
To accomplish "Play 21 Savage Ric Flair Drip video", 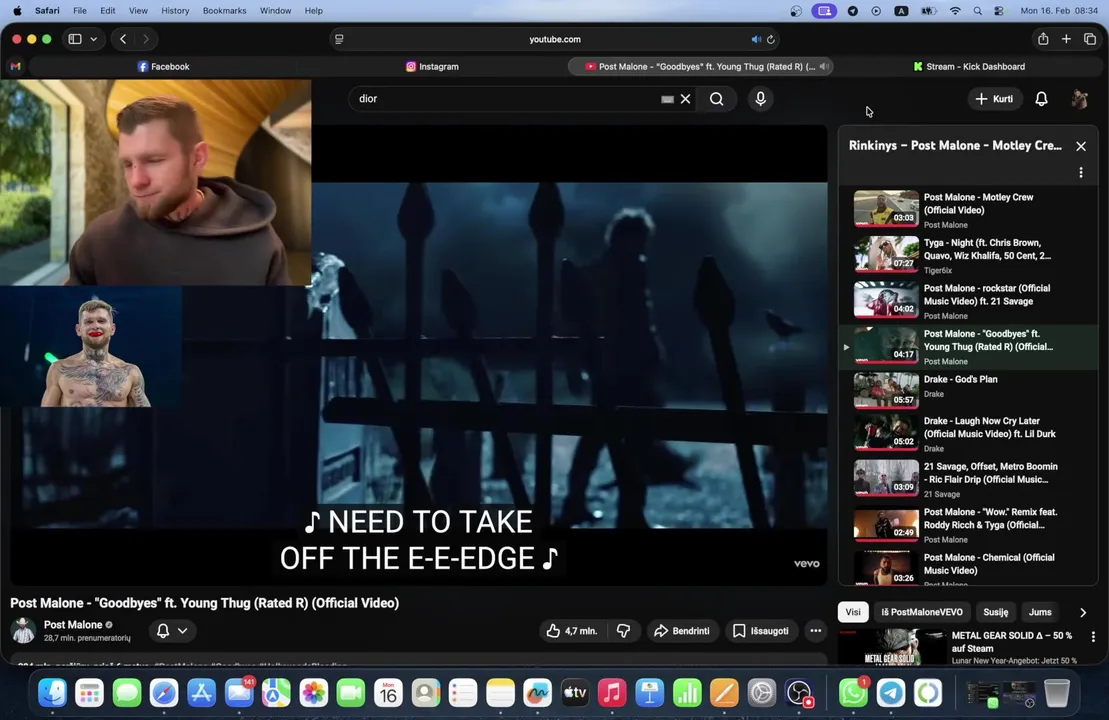I will point(966,480).
